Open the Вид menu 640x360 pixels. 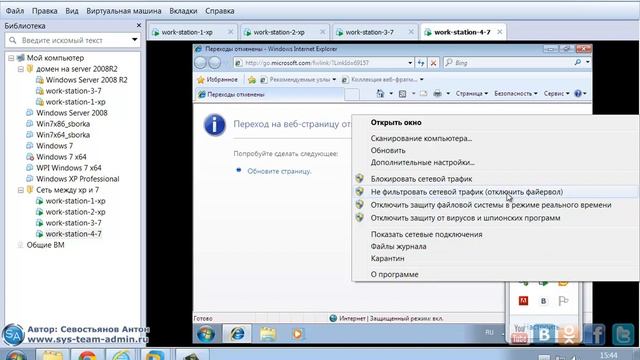72,11
